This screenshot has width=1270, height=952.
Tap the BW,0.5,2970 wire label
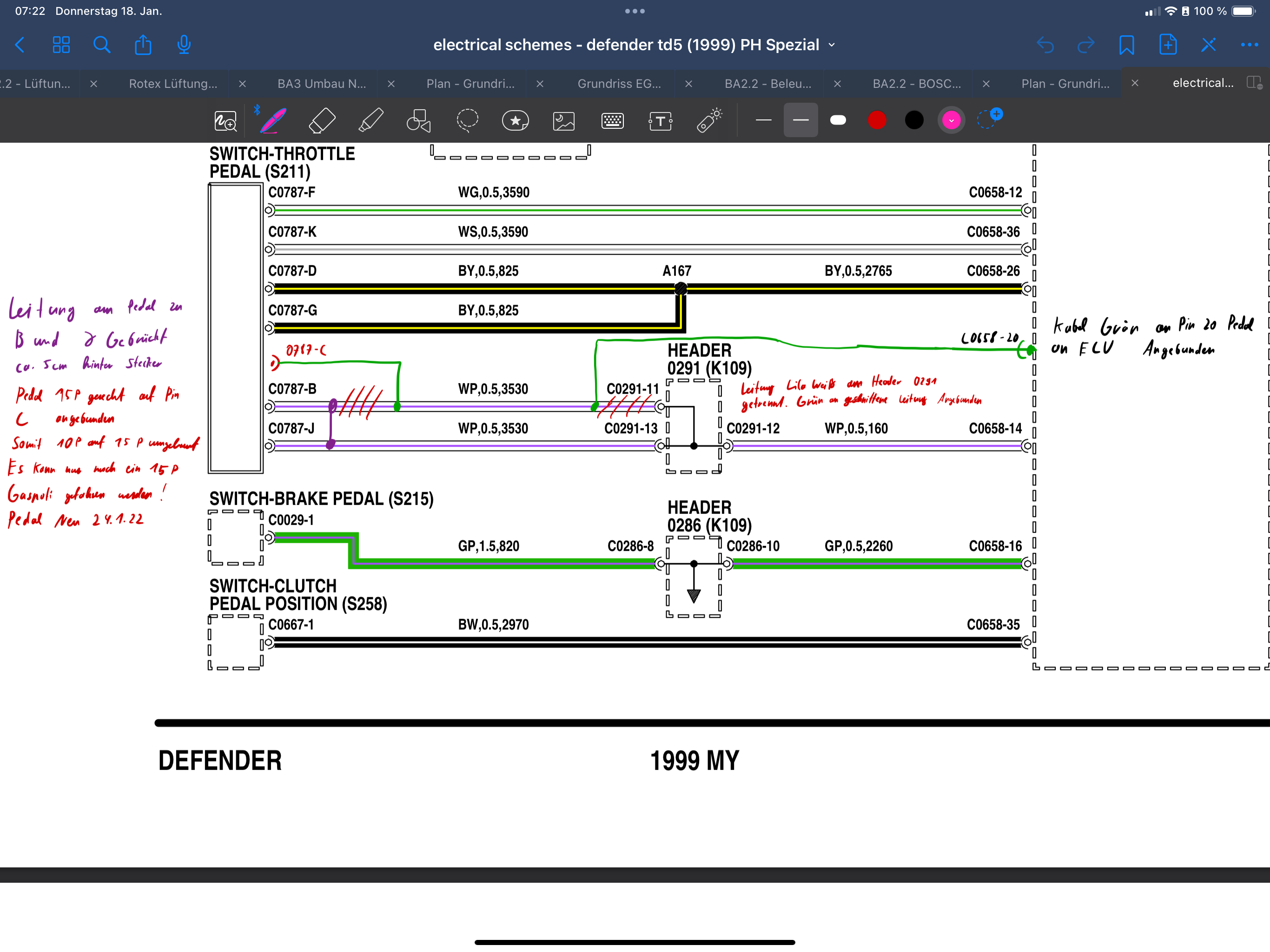point(493,625)
